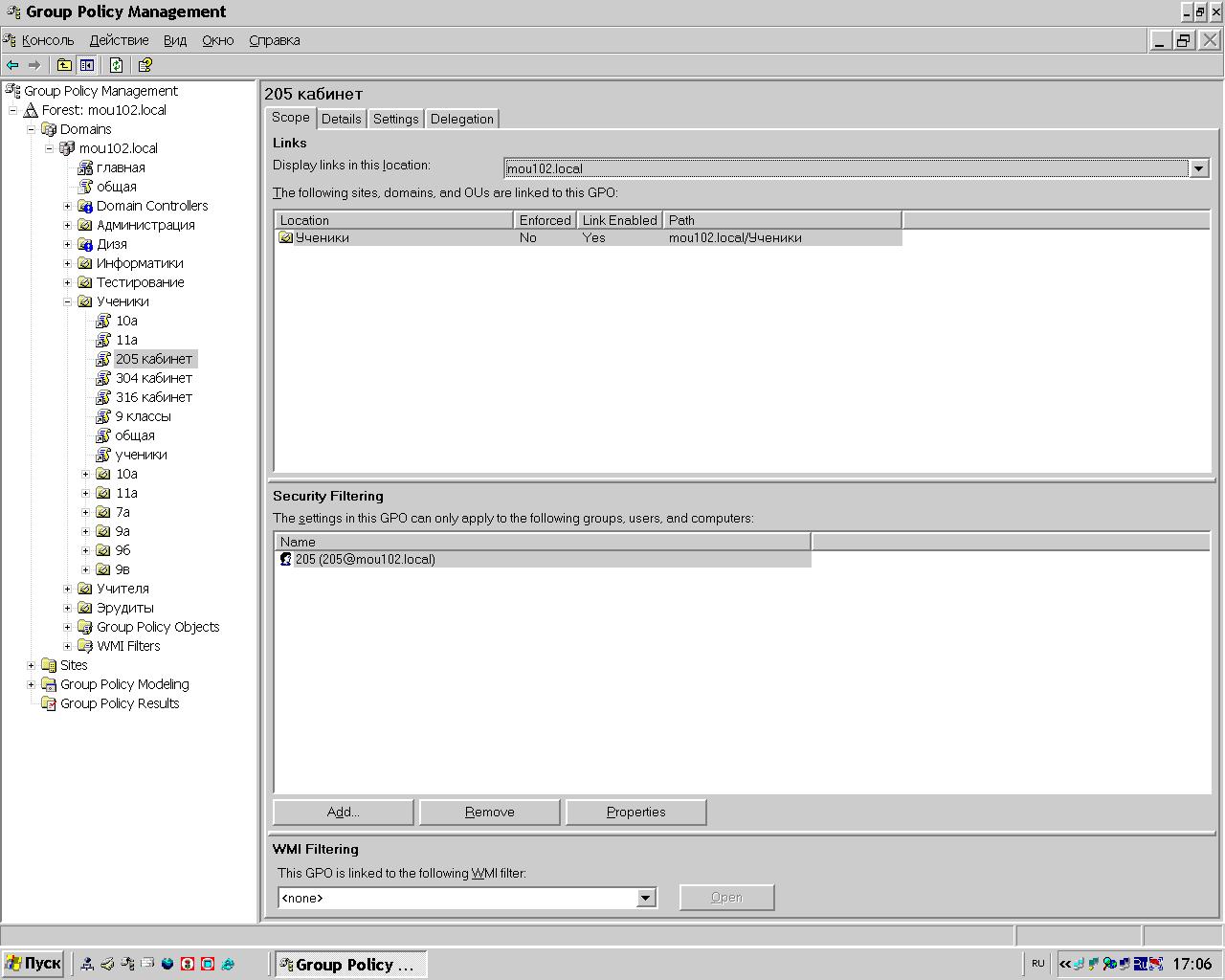The image size is (1225, 980).
Task: Collapse the Domains node
Action: (x=32, y=129)
